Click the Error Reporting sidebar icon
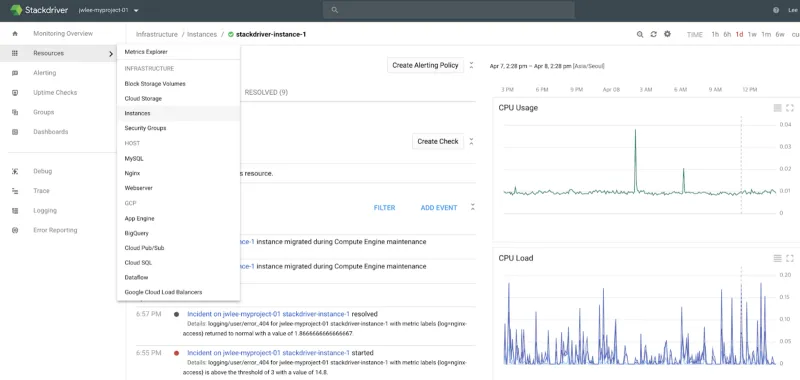This screenshot has width=800, height=380. (15, 230)
